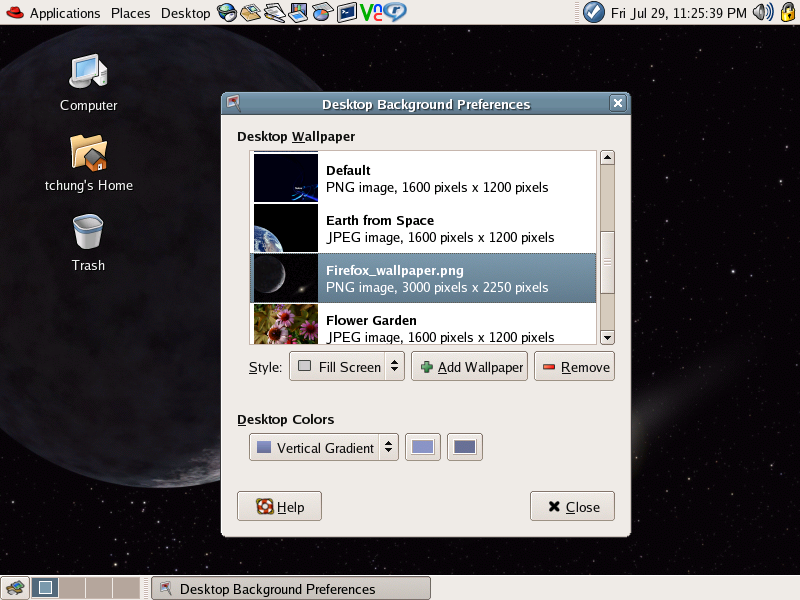The image size is (800, 600).
Task: Open the Desktop menu
Action: pyautogui.click(x=186, y=13)
